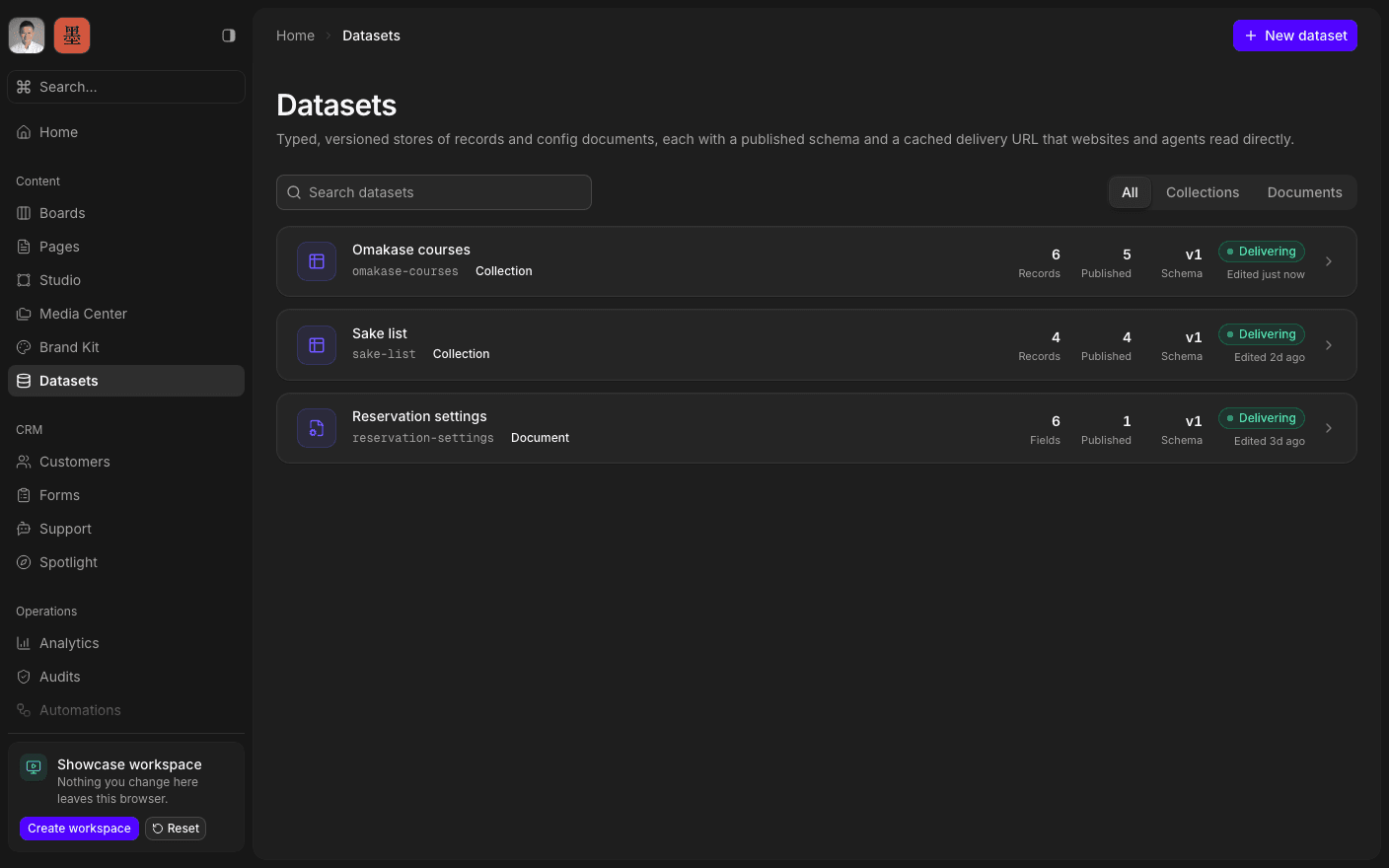
Task: Open Omakase courses via its chevron
Action: click(x=1329, y=261)
